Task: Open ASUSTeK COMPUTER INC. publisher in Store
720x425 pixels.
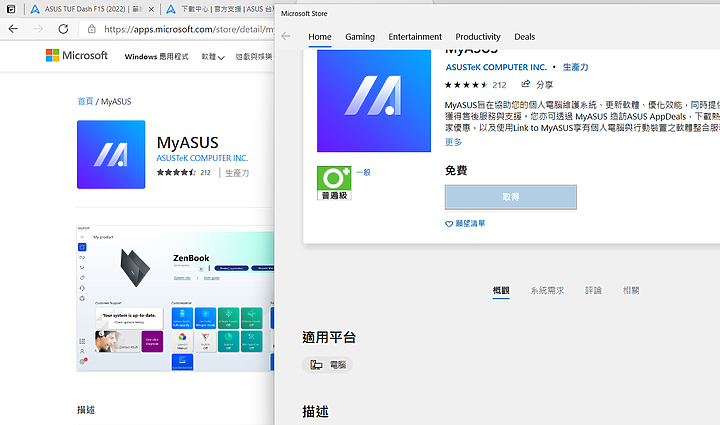Action: [x=496, y=67]
